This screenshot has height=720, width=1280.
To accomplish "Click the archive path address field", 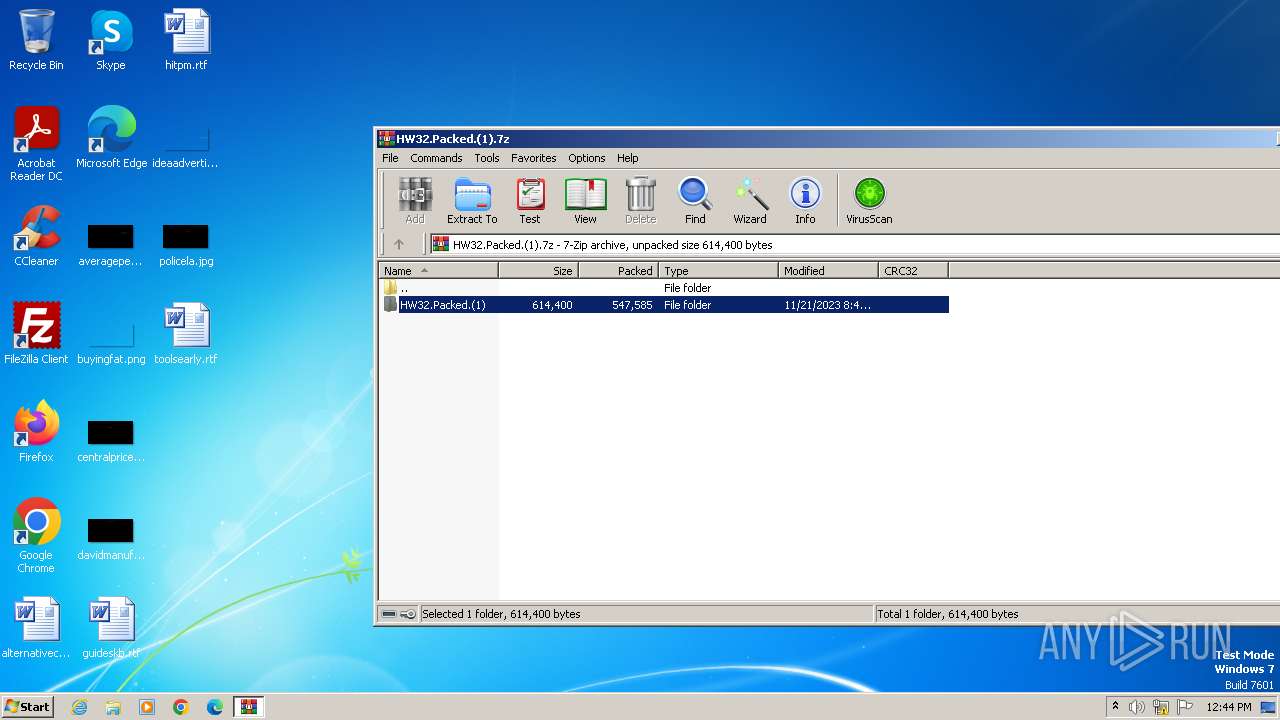I will coord(856,244).
